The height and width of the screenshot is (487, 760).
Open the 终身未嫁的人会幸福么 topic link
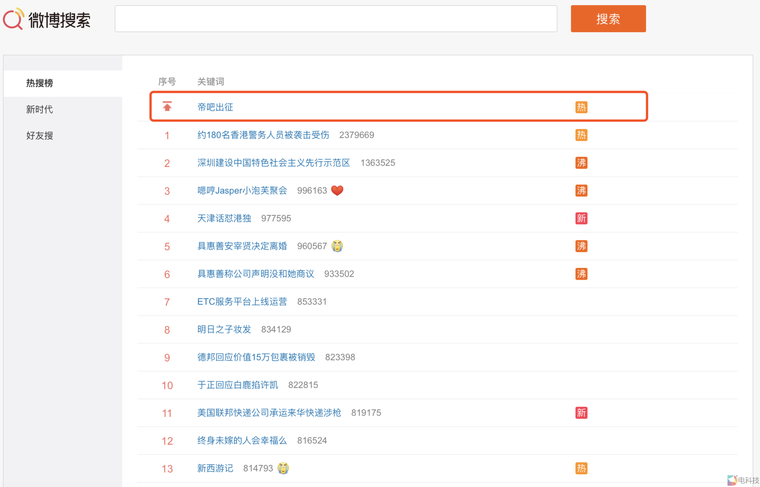242,440
